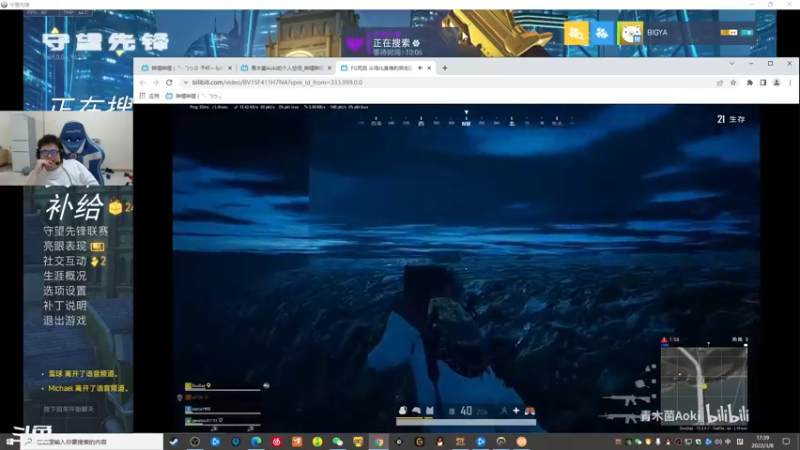Click the BIGYA player avatar
The height and width of the screenshot is (450, 800).
630,33
